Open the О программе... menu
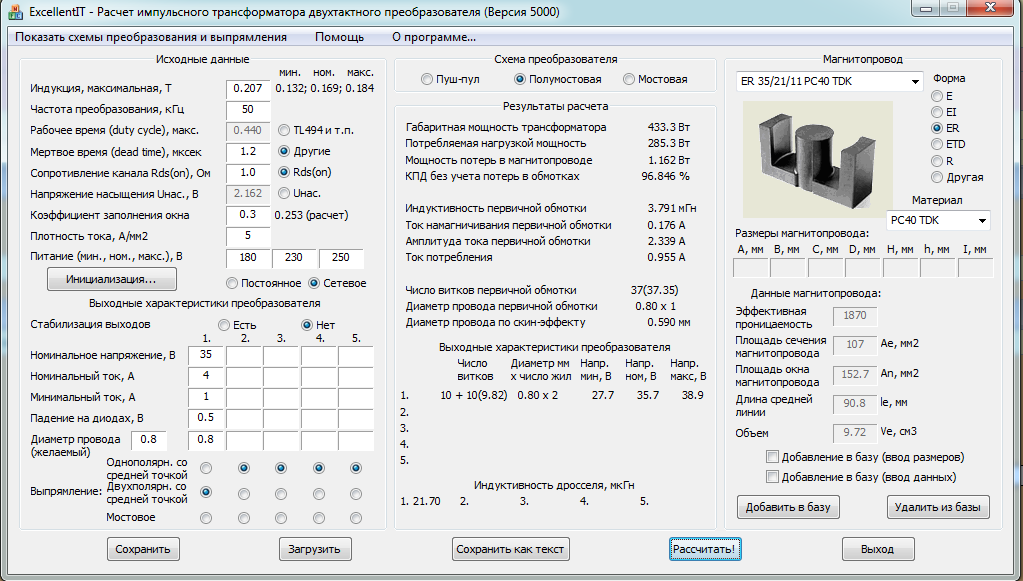This screenshot has height=581, width=1023. (x=433, y=37)
